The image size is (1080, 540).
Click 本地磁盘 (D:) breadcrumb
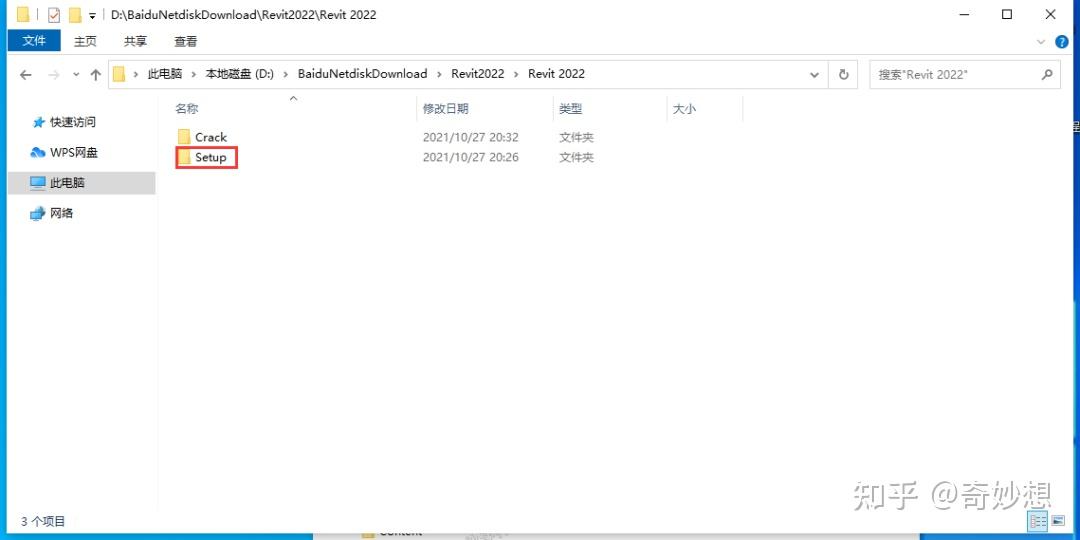pyautogui.click(x=240, y=74)
